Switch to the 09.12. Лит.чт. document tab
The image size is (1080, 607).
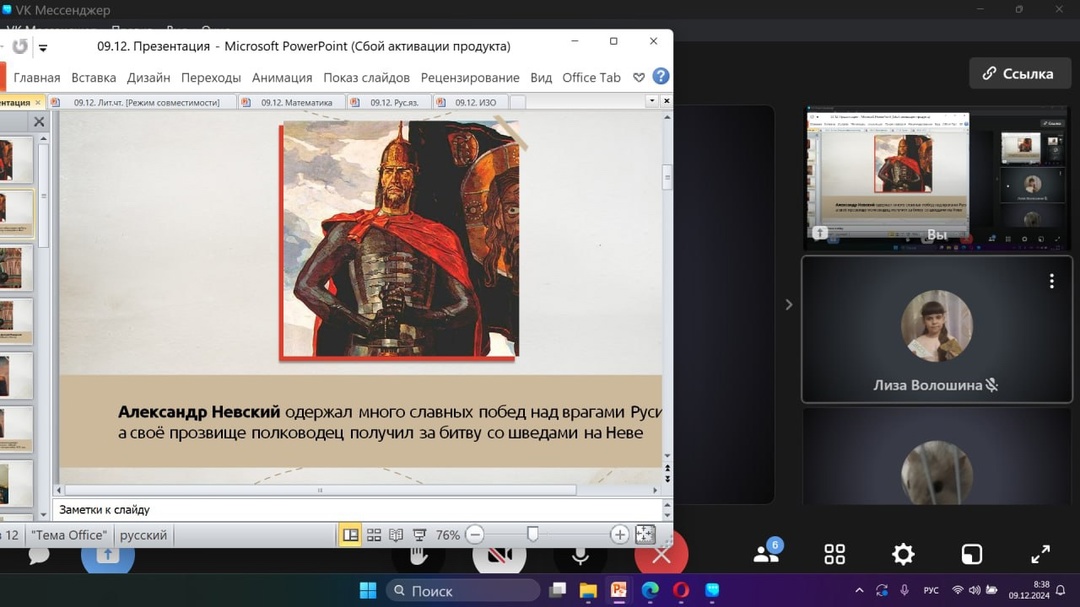(145, 102)
